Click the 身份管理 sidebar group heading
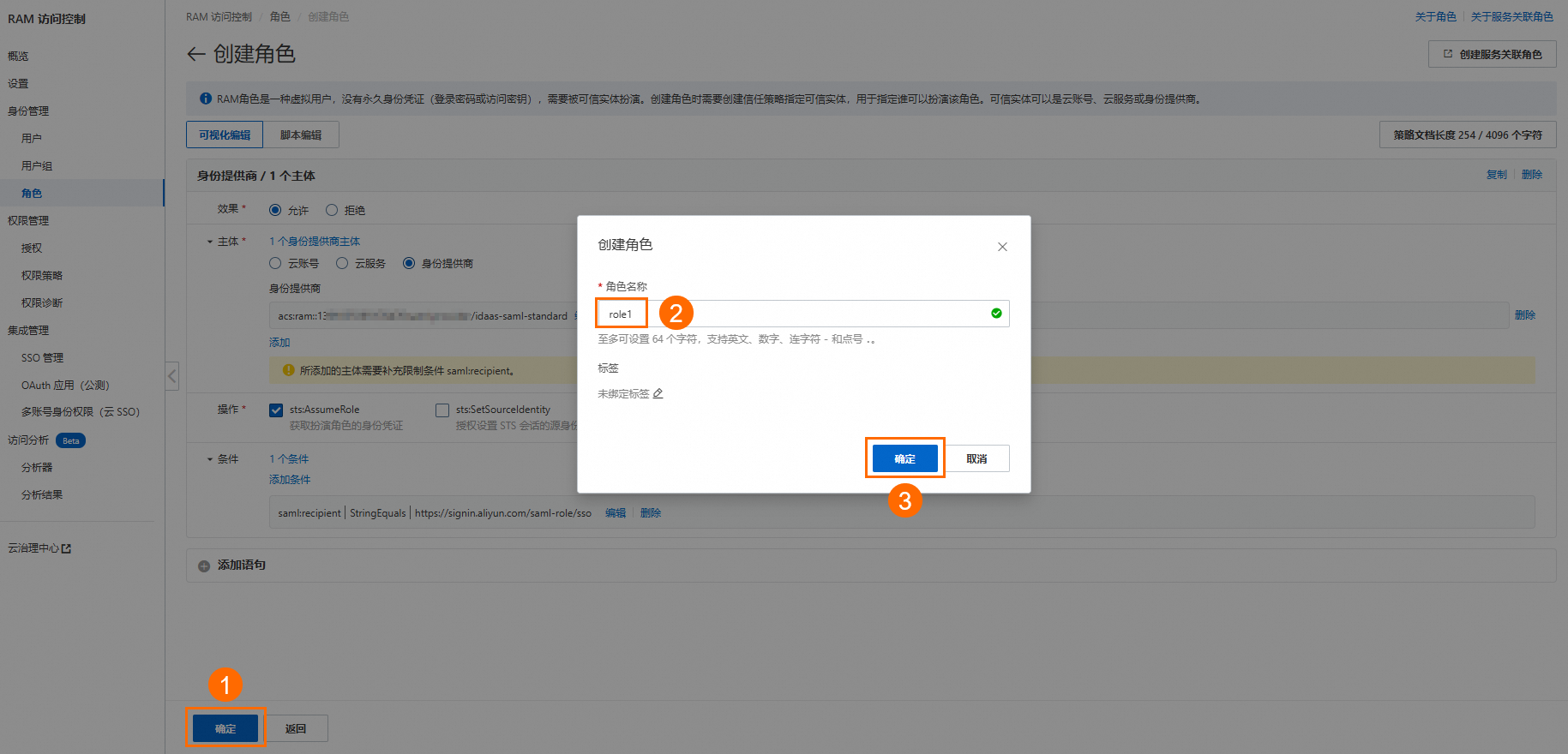 [x=28, y=111]
